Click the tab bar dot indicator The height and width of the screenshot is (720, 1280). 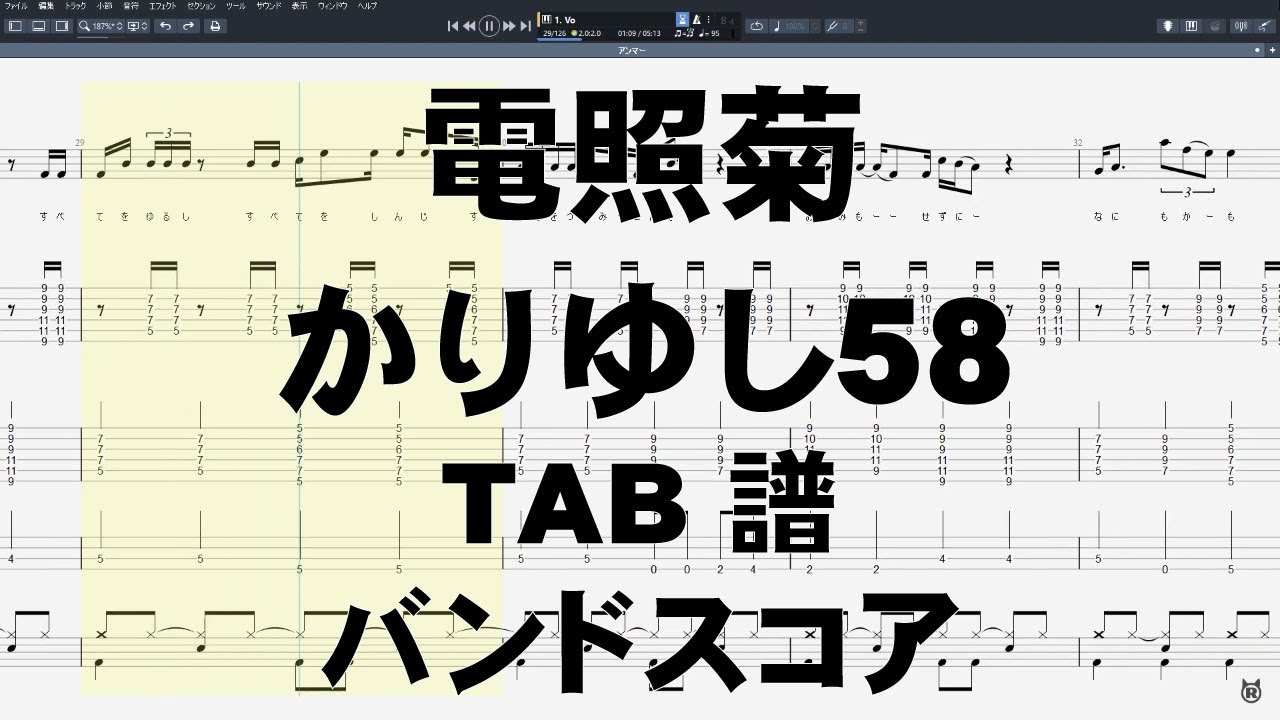(1258, 49)
